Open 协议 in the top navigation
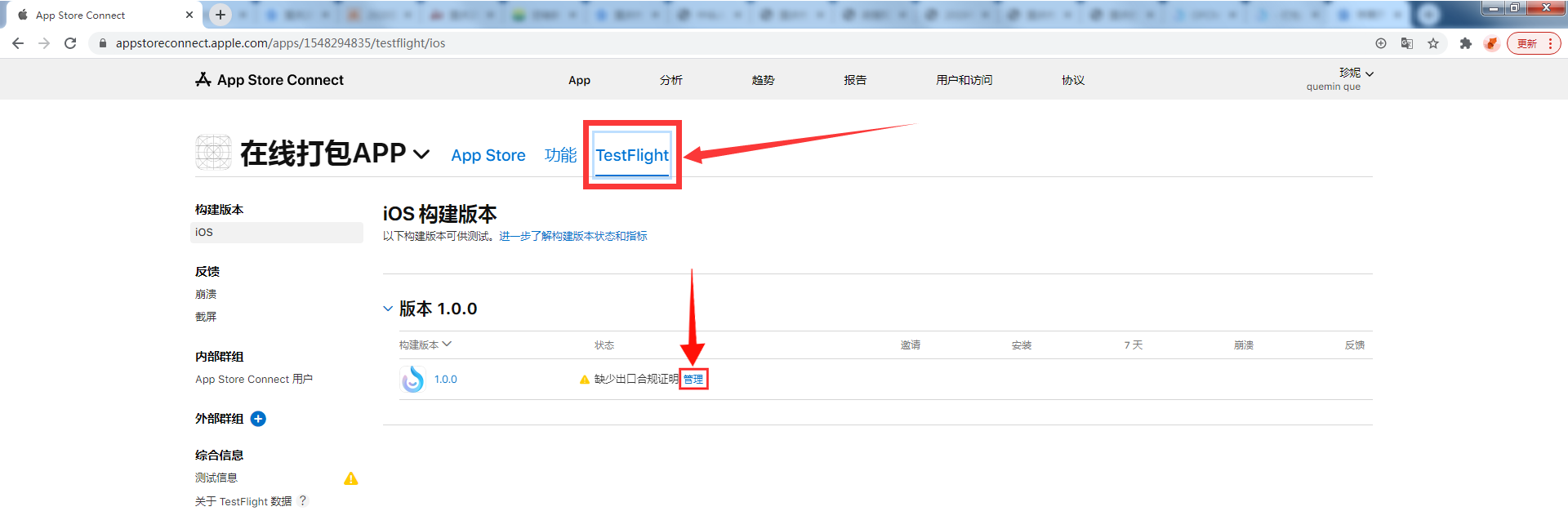 [x=1073, y=80]
